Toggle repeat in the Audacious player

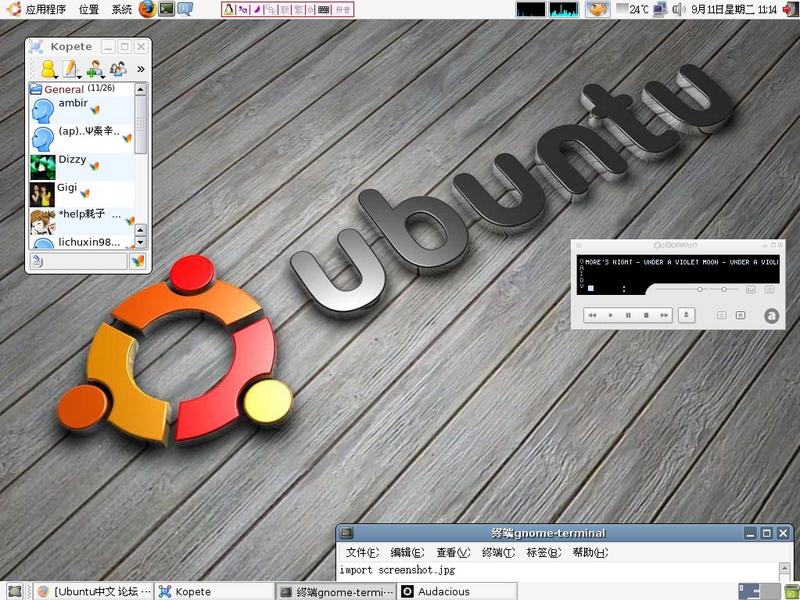740,315
